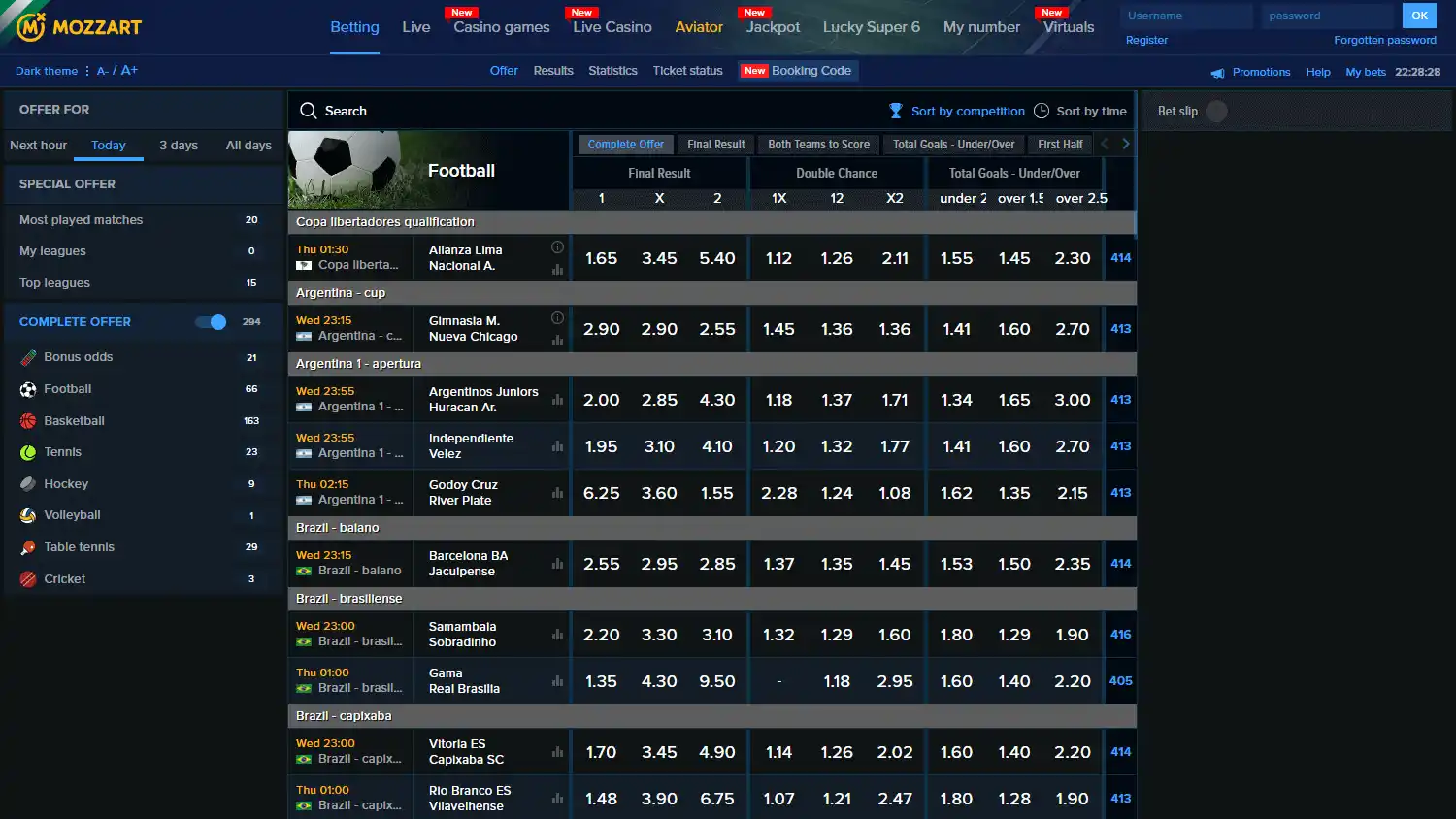1456x819 pixels.
Task: Click the Bonus odds icon
Action: click(28, 357)
